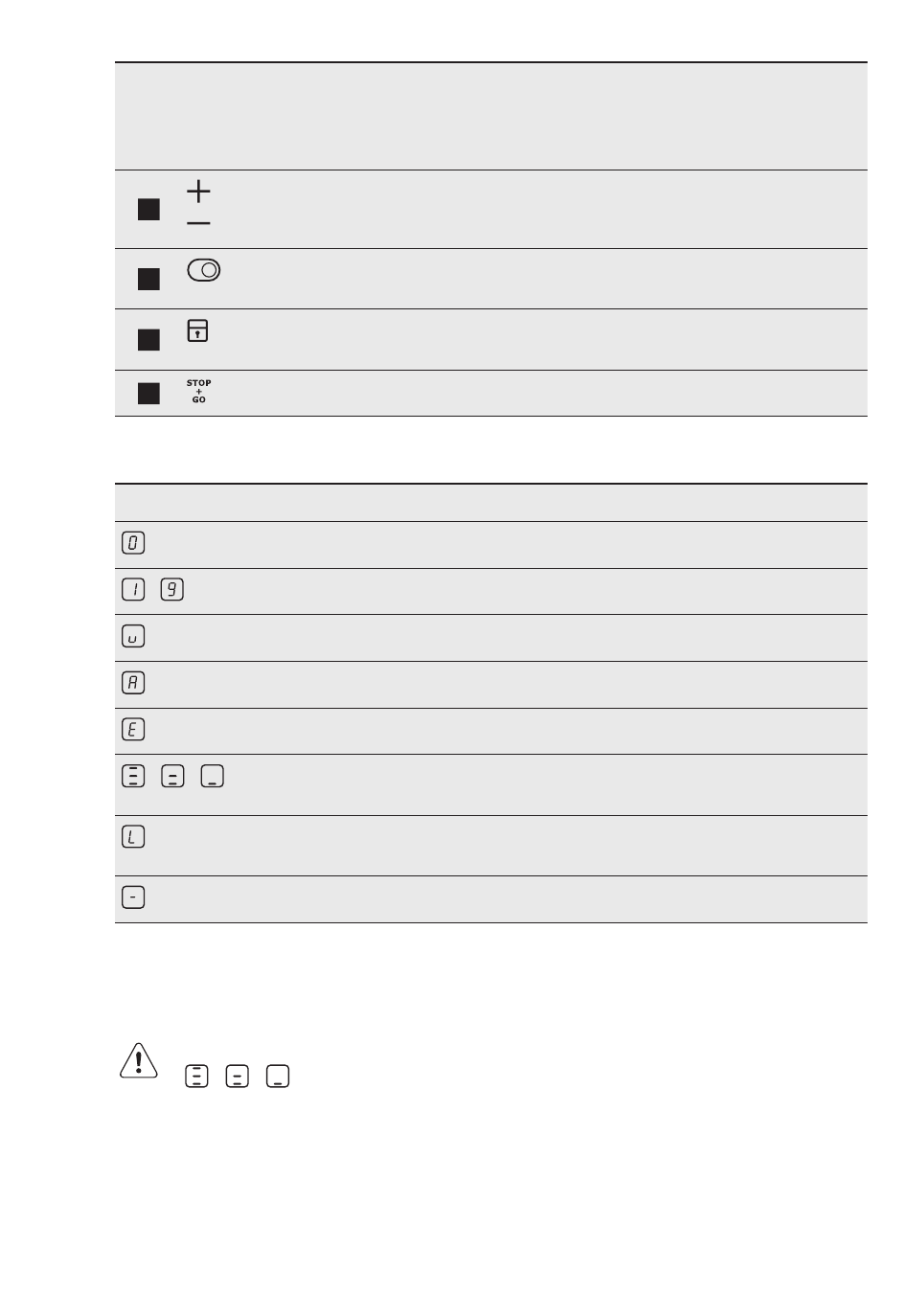
Task: Click the STOP+GO symbol
Action: [x=198, y=391]
